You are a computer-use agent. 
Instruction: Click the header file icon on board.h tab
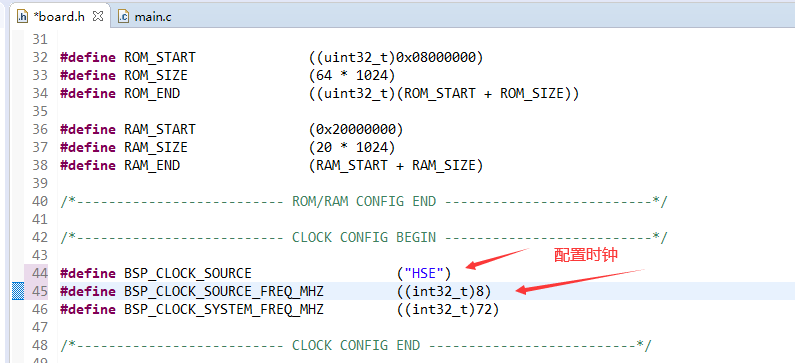(x=22, y=17)
